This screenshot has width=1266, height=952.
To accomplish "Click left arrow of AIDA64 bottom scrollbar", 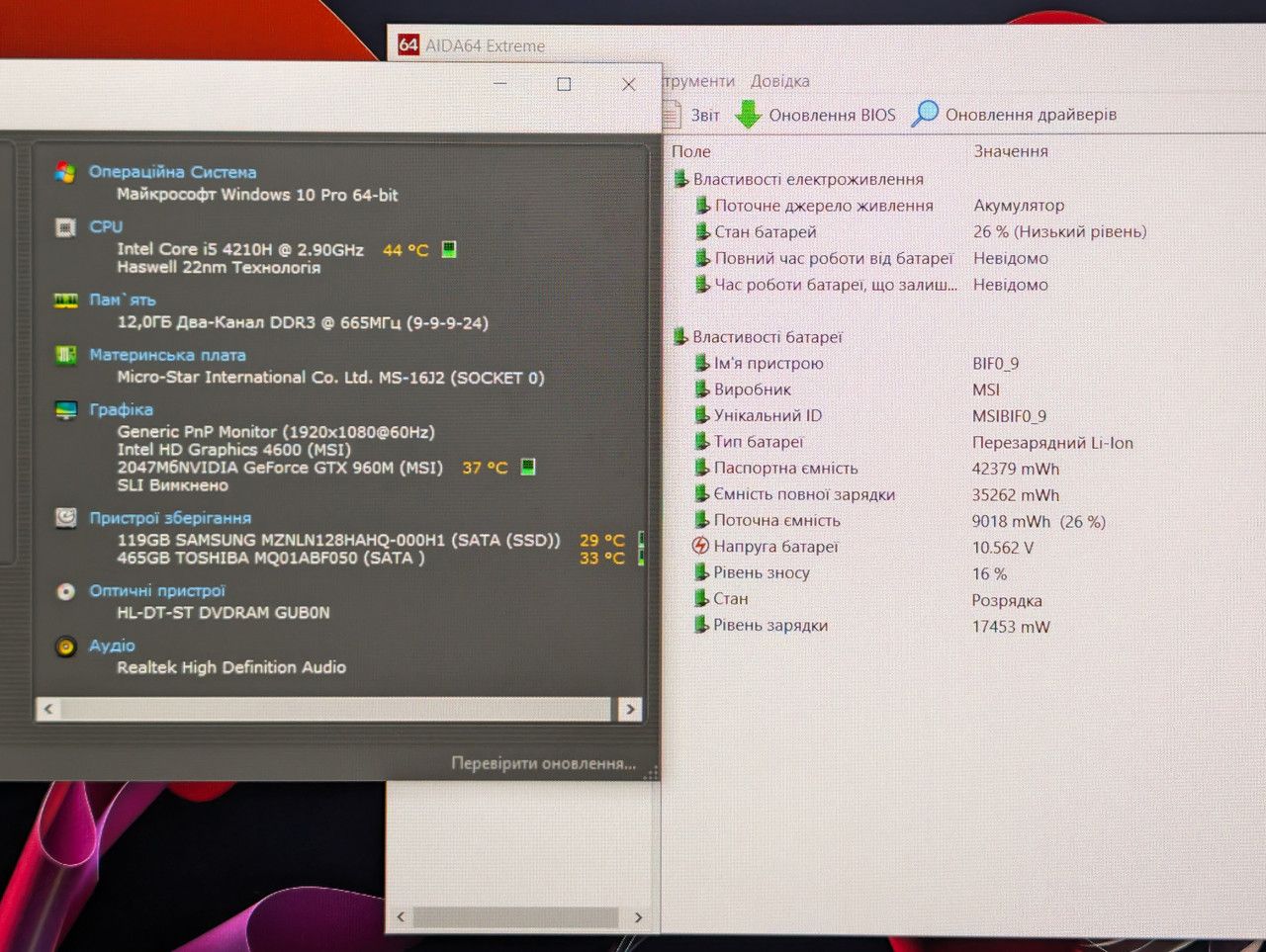I will pos(401,917).
